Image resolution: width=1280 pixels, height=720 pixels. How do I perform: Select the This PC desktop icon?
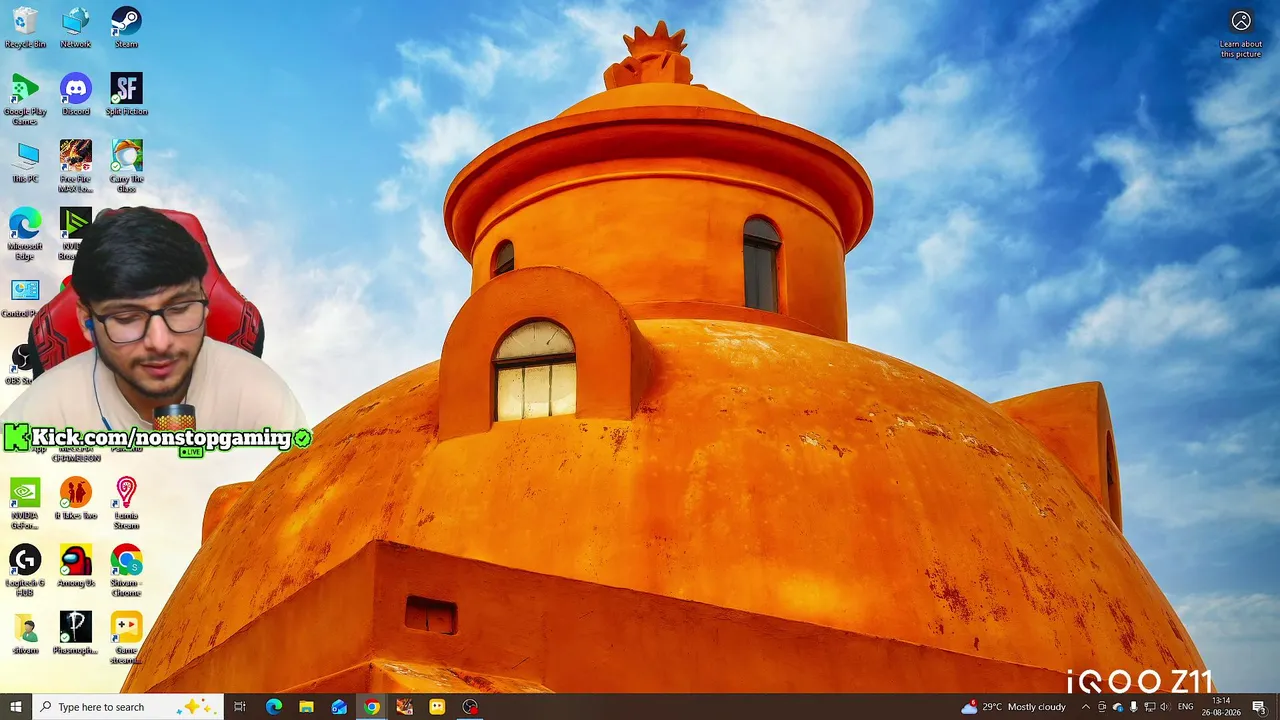[x=25, y=161]
